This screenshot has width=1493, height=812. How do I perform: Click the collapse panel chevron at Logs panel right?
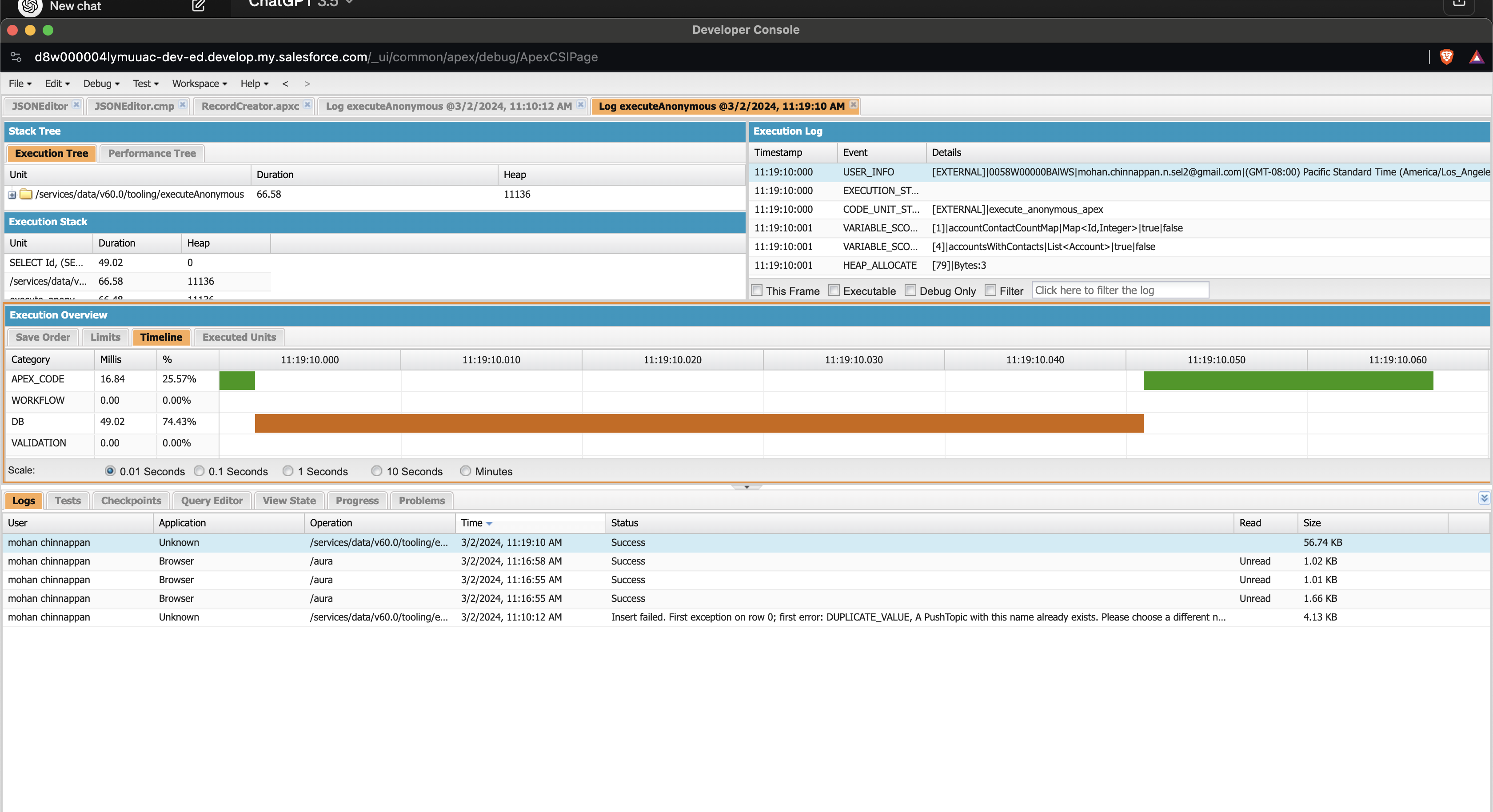(1484, 498)
